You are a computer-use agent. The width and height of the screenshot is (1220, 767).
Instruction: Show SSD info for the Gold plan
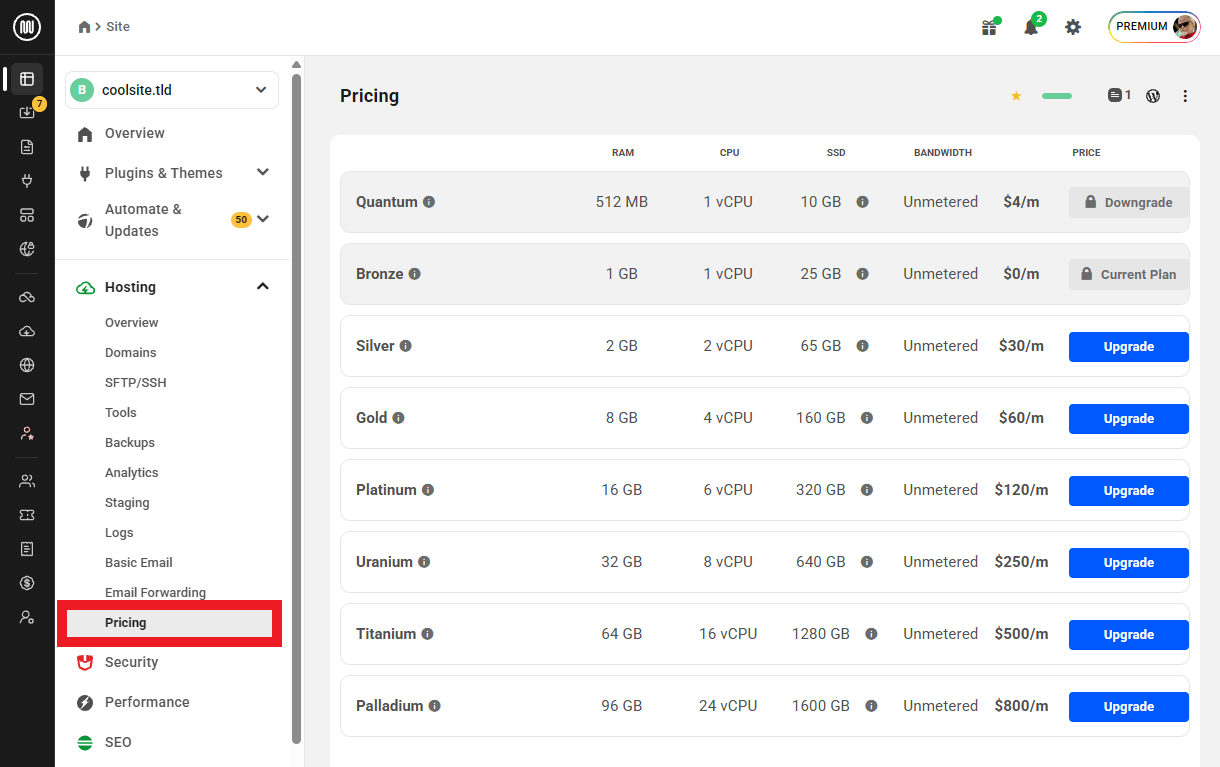tap(867, 418)
